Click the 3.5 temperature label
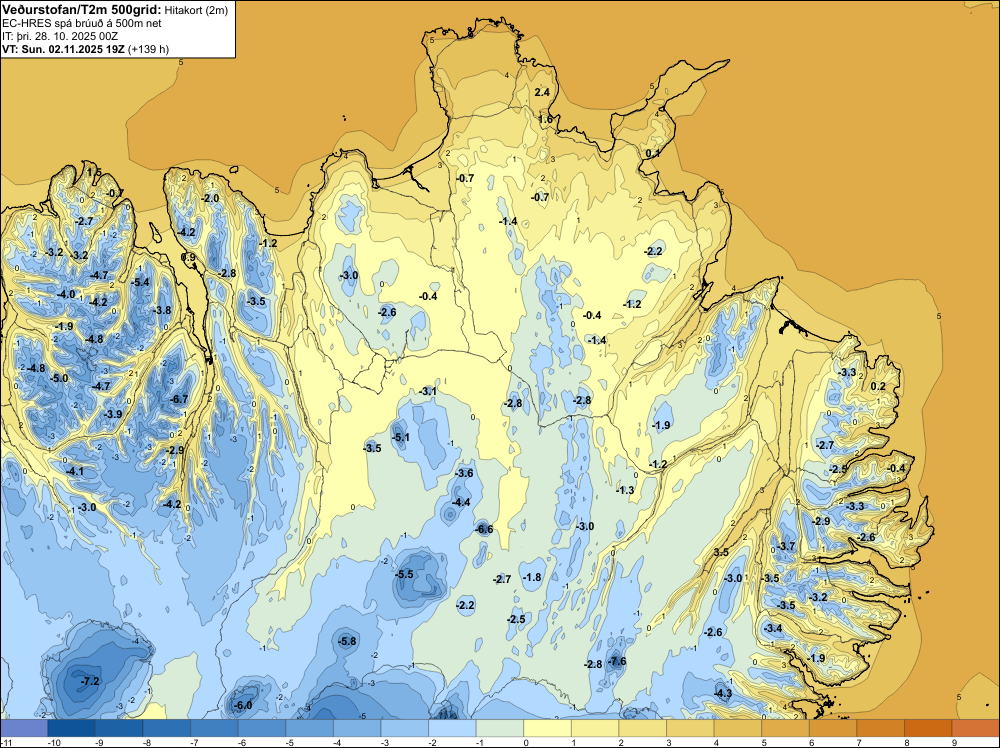 click(x=721, y=552)
